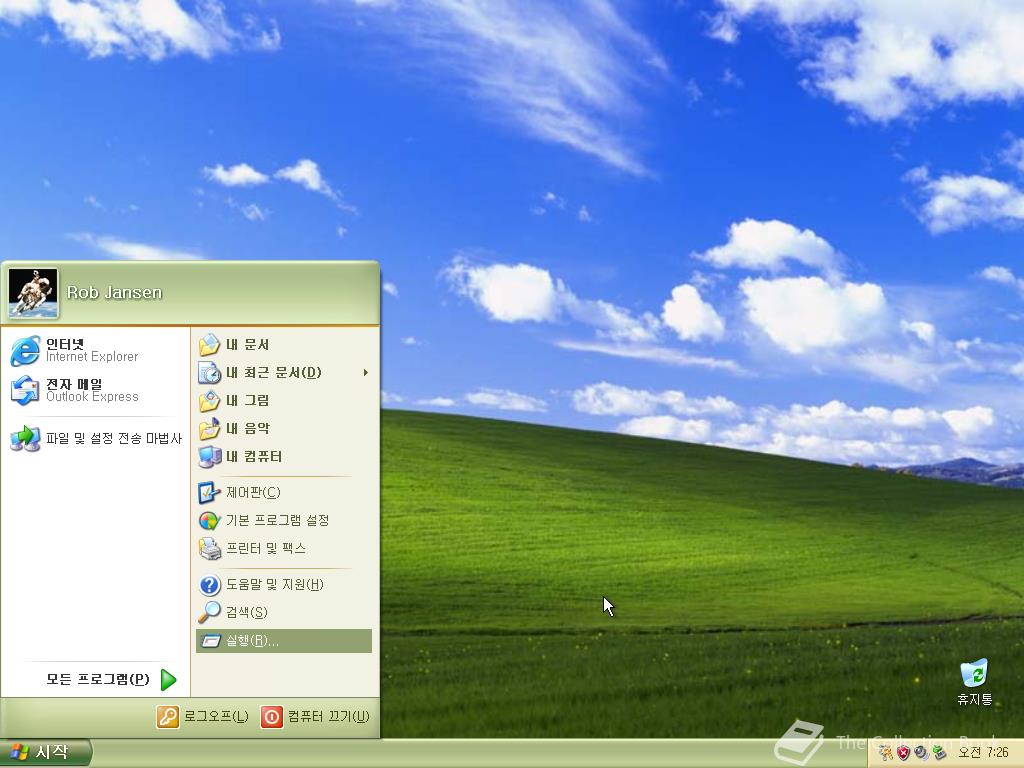Viewport: 1024px width, 768px height.
Task: Open the 내 그림 folder
Action: coord(284,400)
